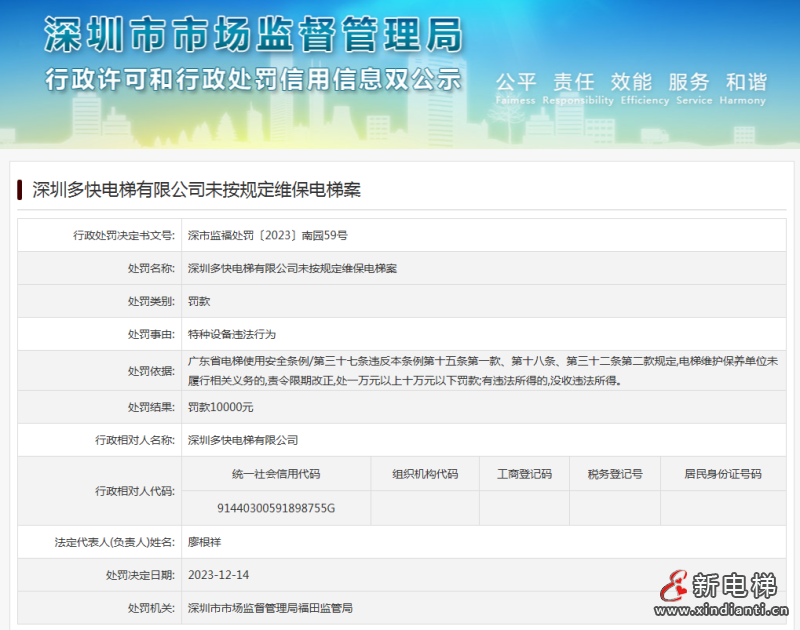
Task: Select the 廖根祥 legal representative name
Action: tap(207, 541)
